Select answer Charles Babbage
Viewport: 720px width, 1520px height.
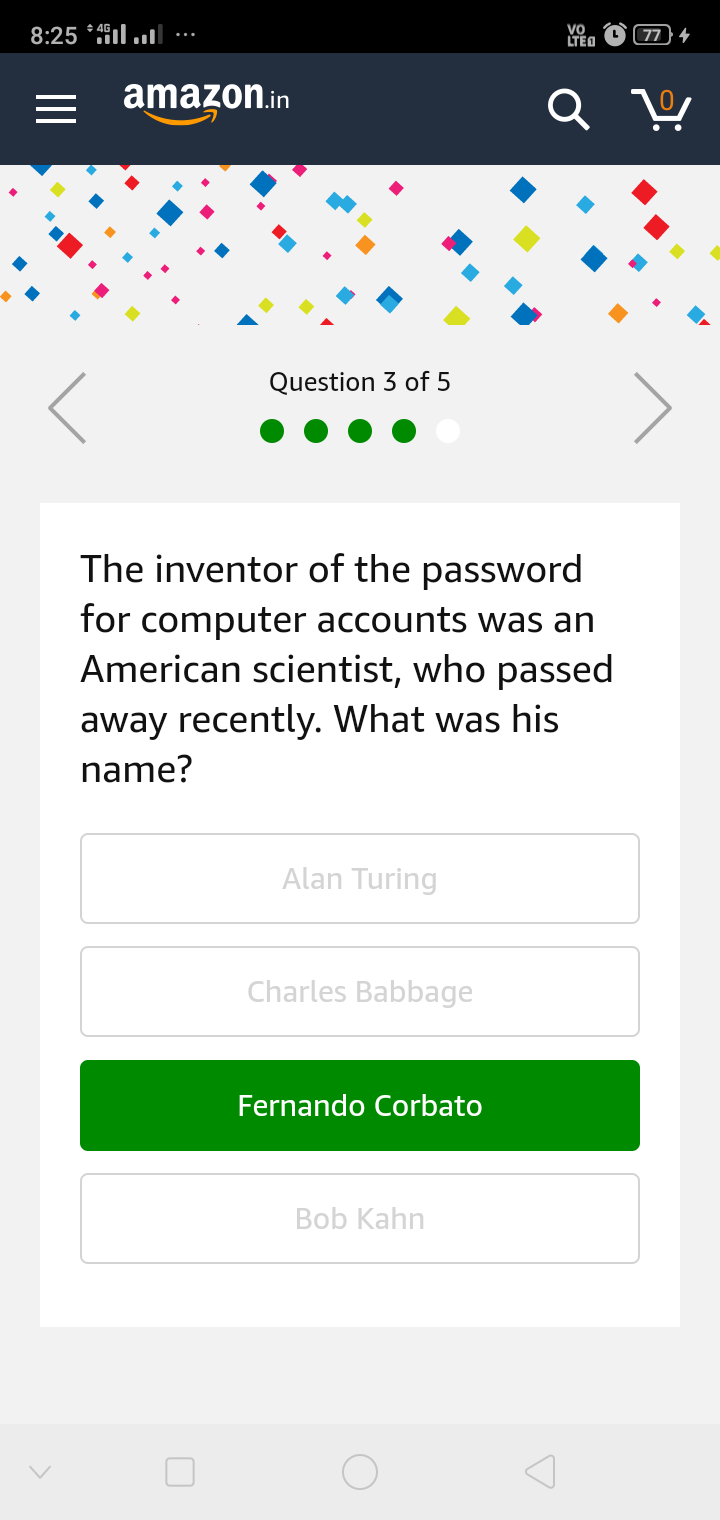pos(360,991)
